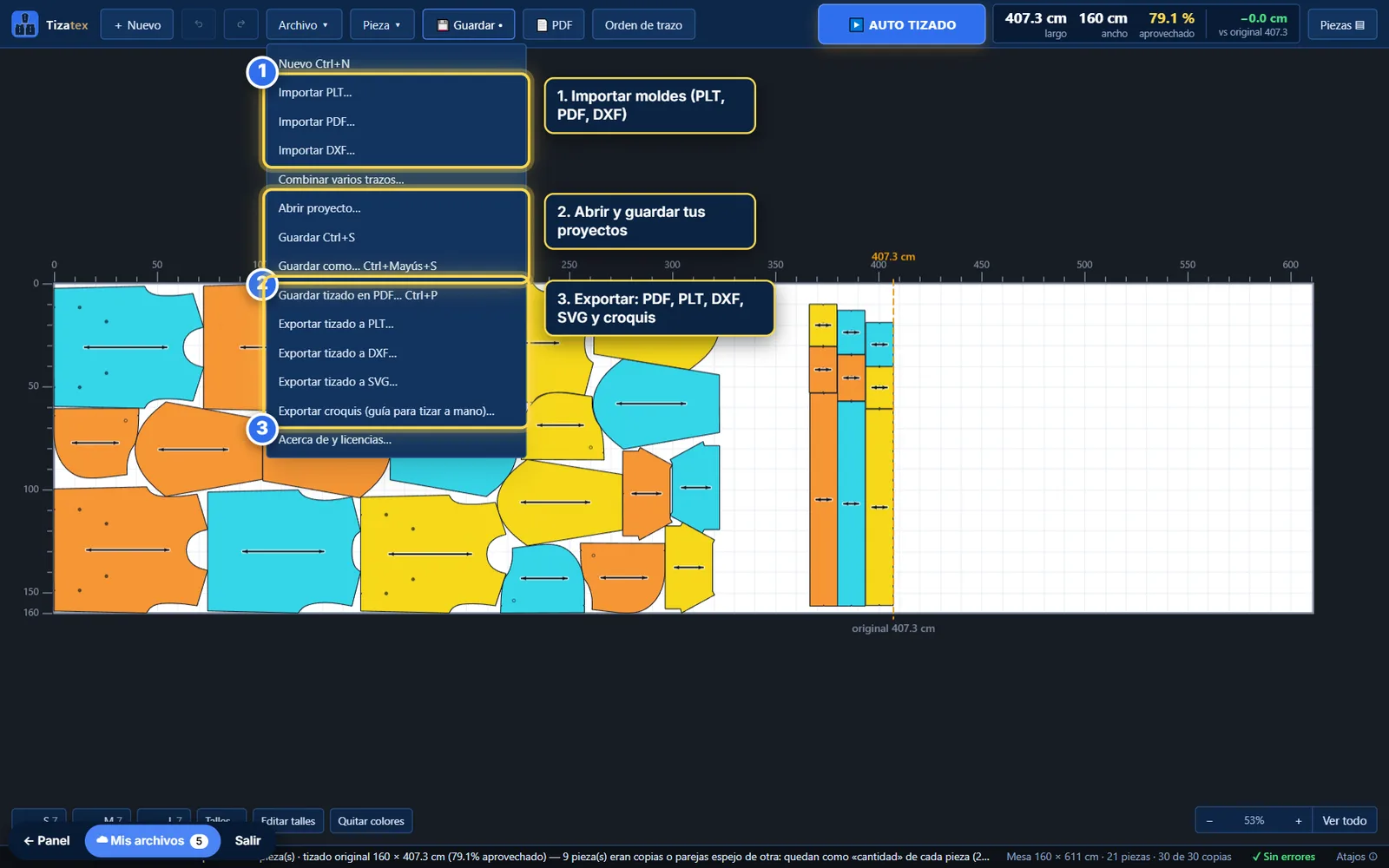The height and width of the screenshot is (868, 1389).
Task: Redo the last action
Action: click(240, 24)
